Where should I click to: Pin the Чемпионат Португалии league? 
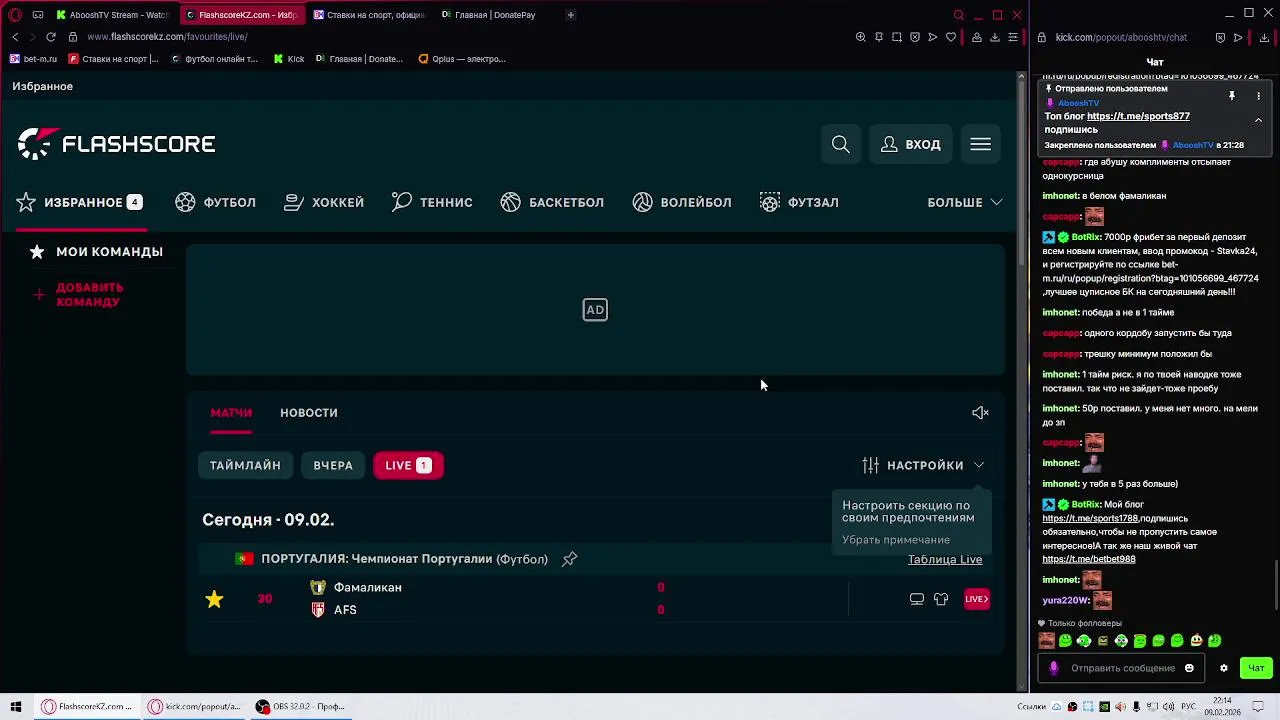(569, 559)
